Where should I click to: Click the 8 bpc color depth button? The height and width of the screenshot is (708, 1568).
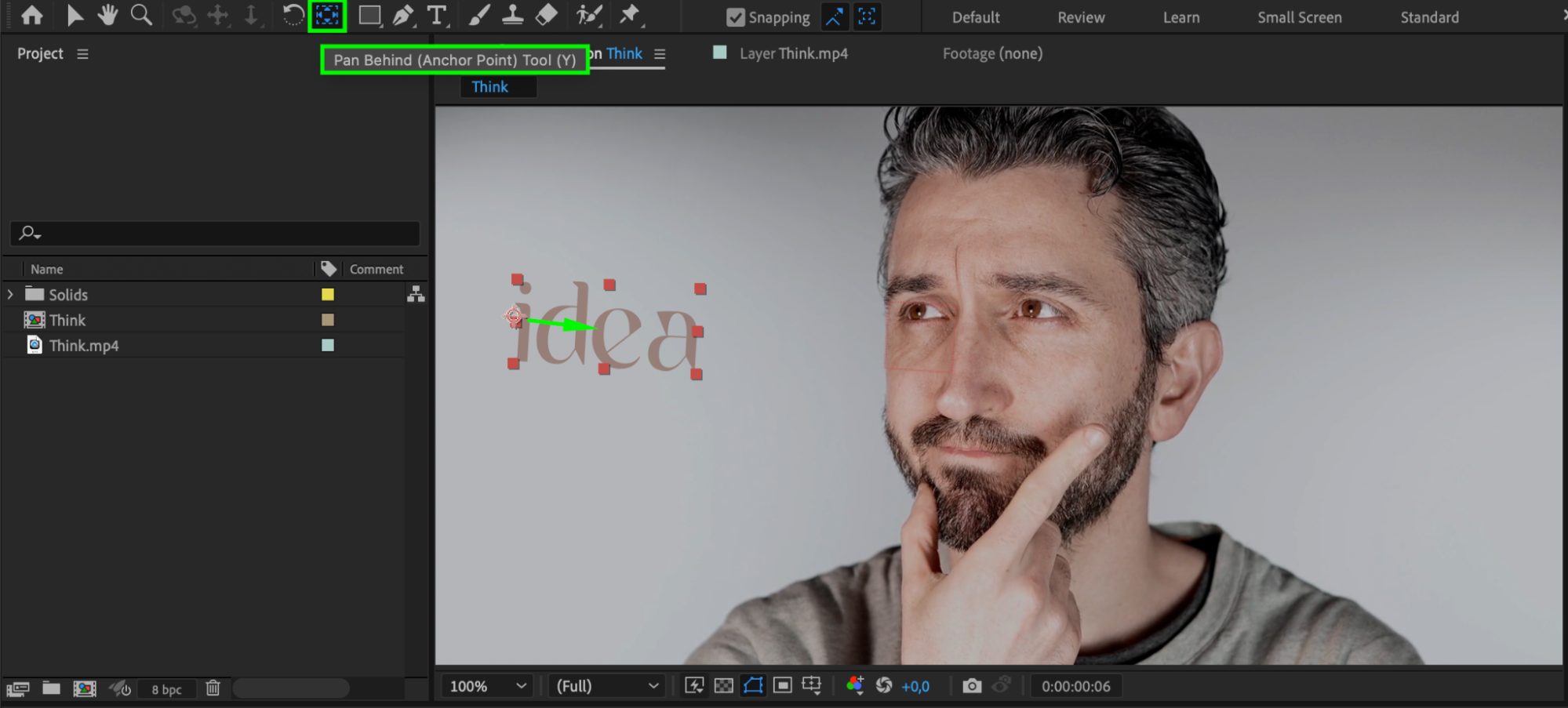click(x=166, y=689)
